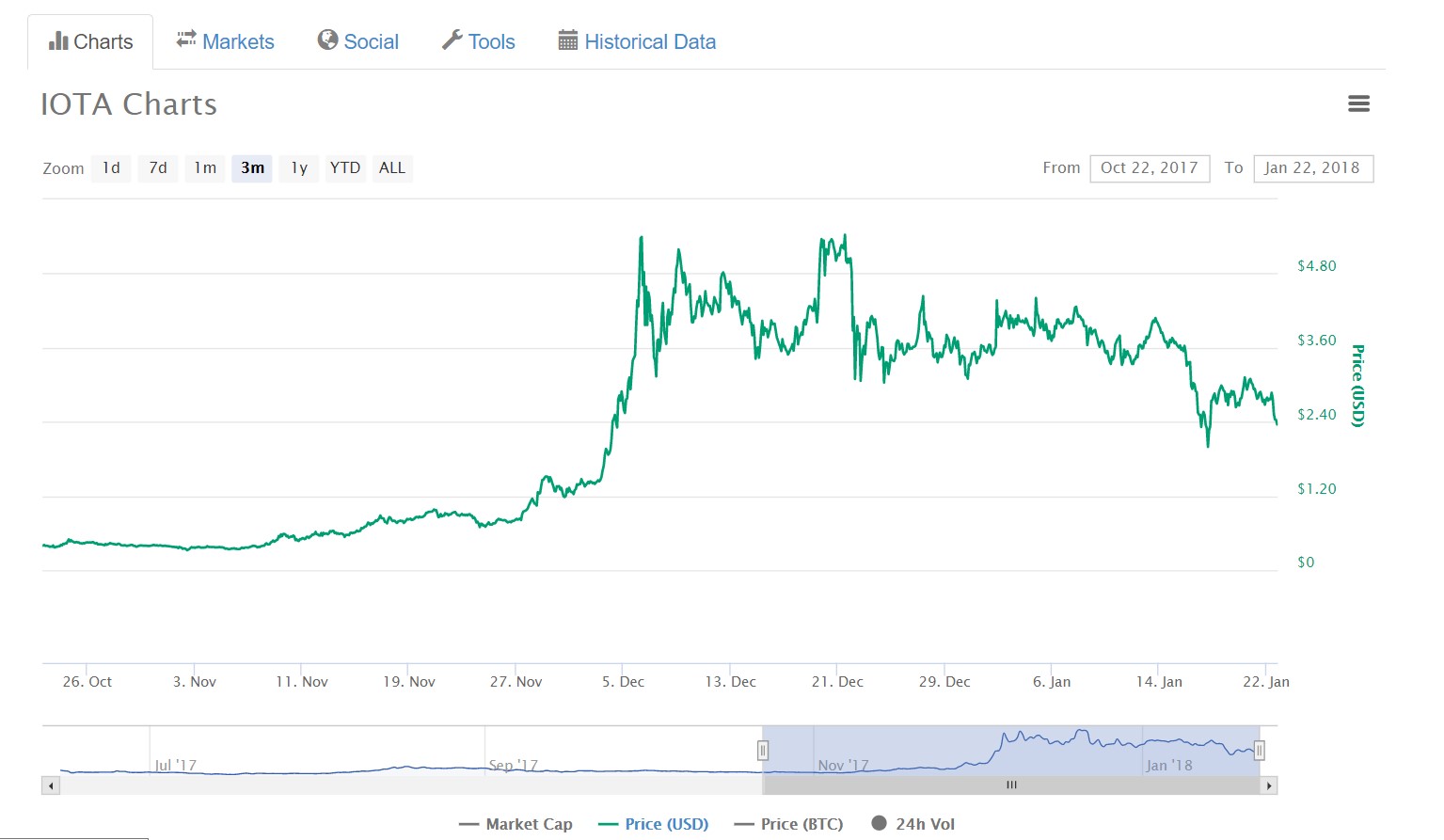
Task: Edit the To date field
Action: click(1313, 168)
